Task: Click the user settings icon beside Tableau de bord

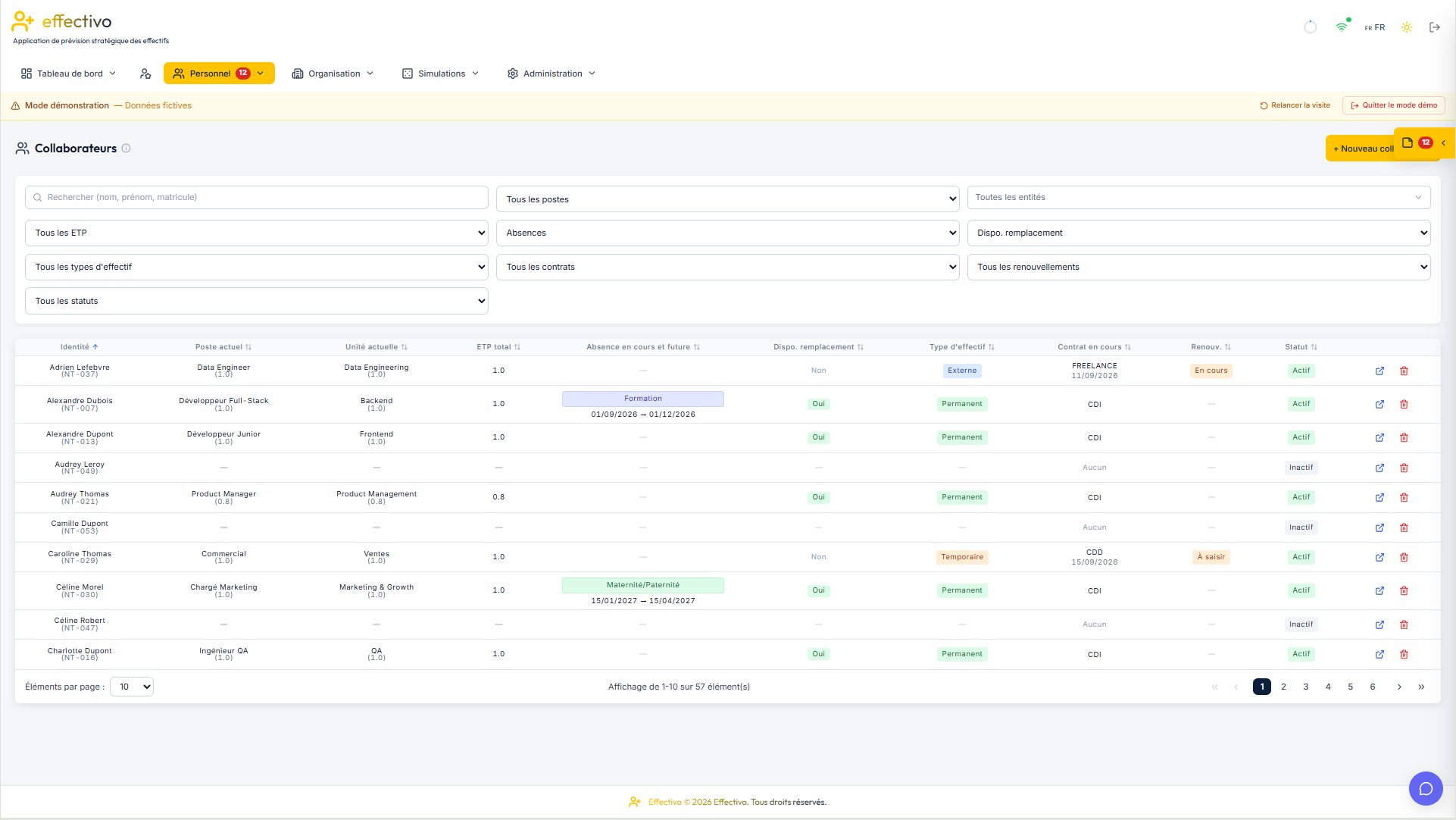Action: click(145, 74)
